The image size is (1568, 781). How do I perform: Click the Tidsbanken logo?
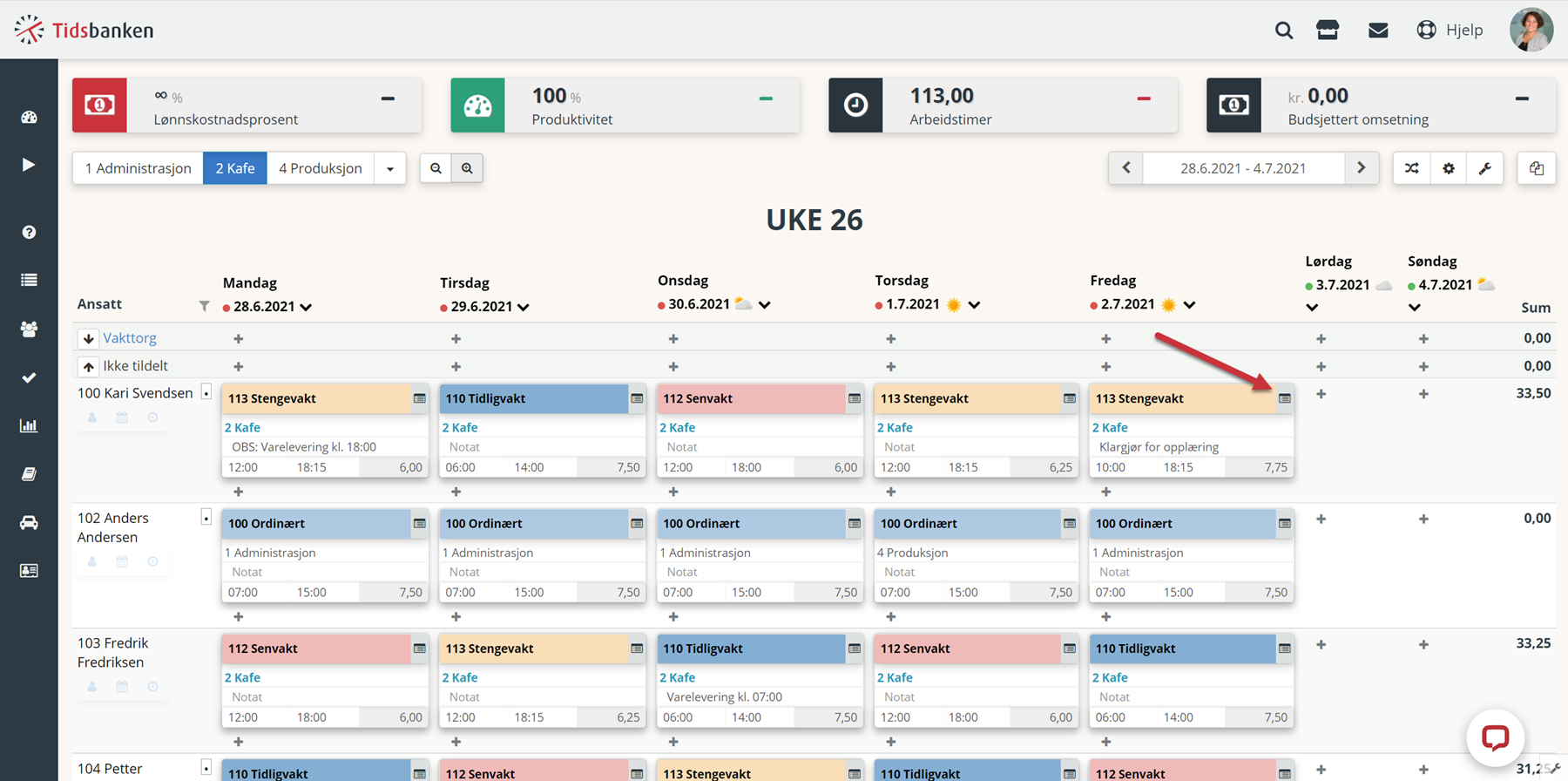click(84, 30)
